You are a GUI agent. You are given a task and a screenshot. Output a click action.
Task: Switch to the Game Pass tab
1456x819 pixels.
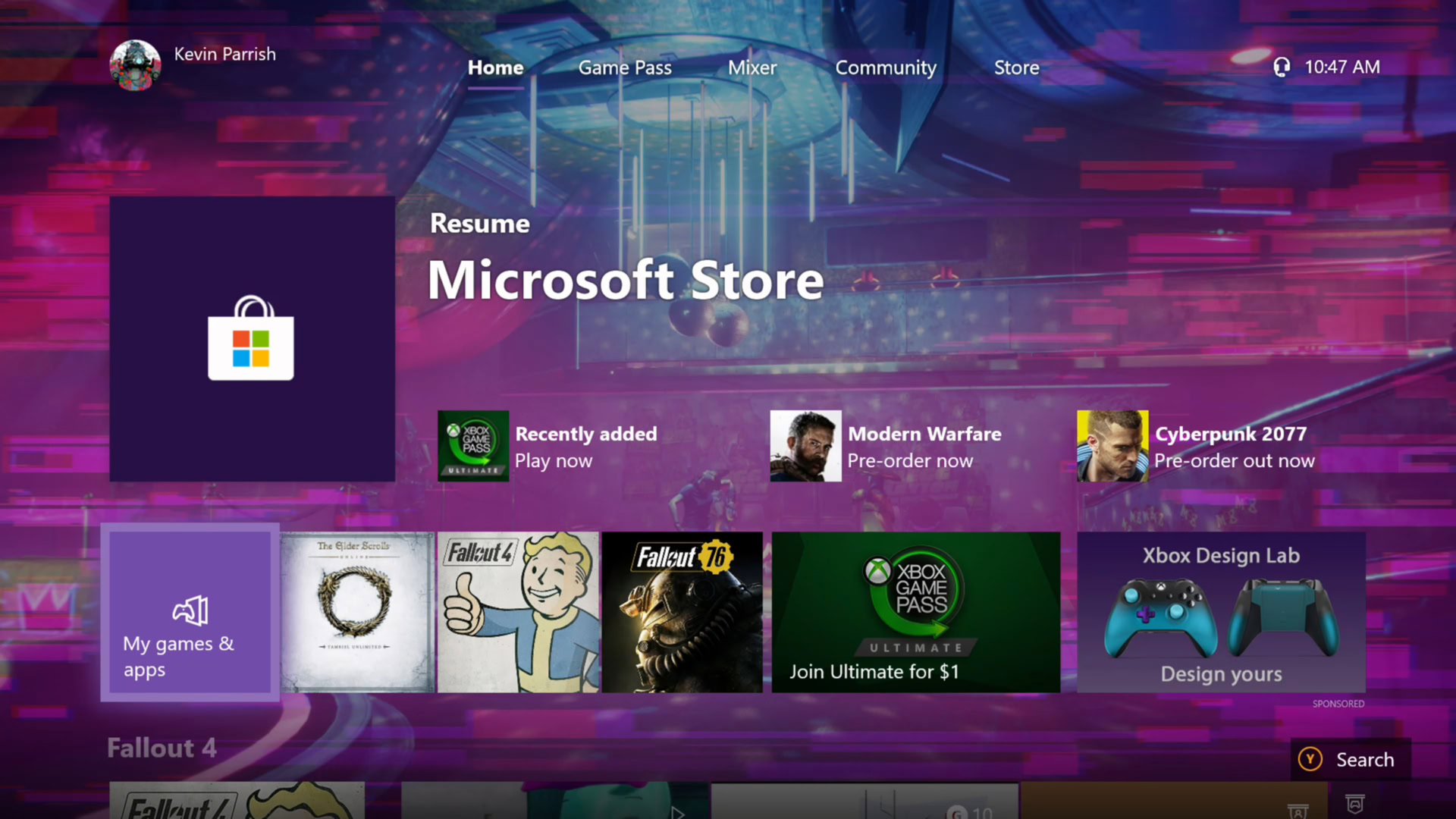tap(625, 67)
